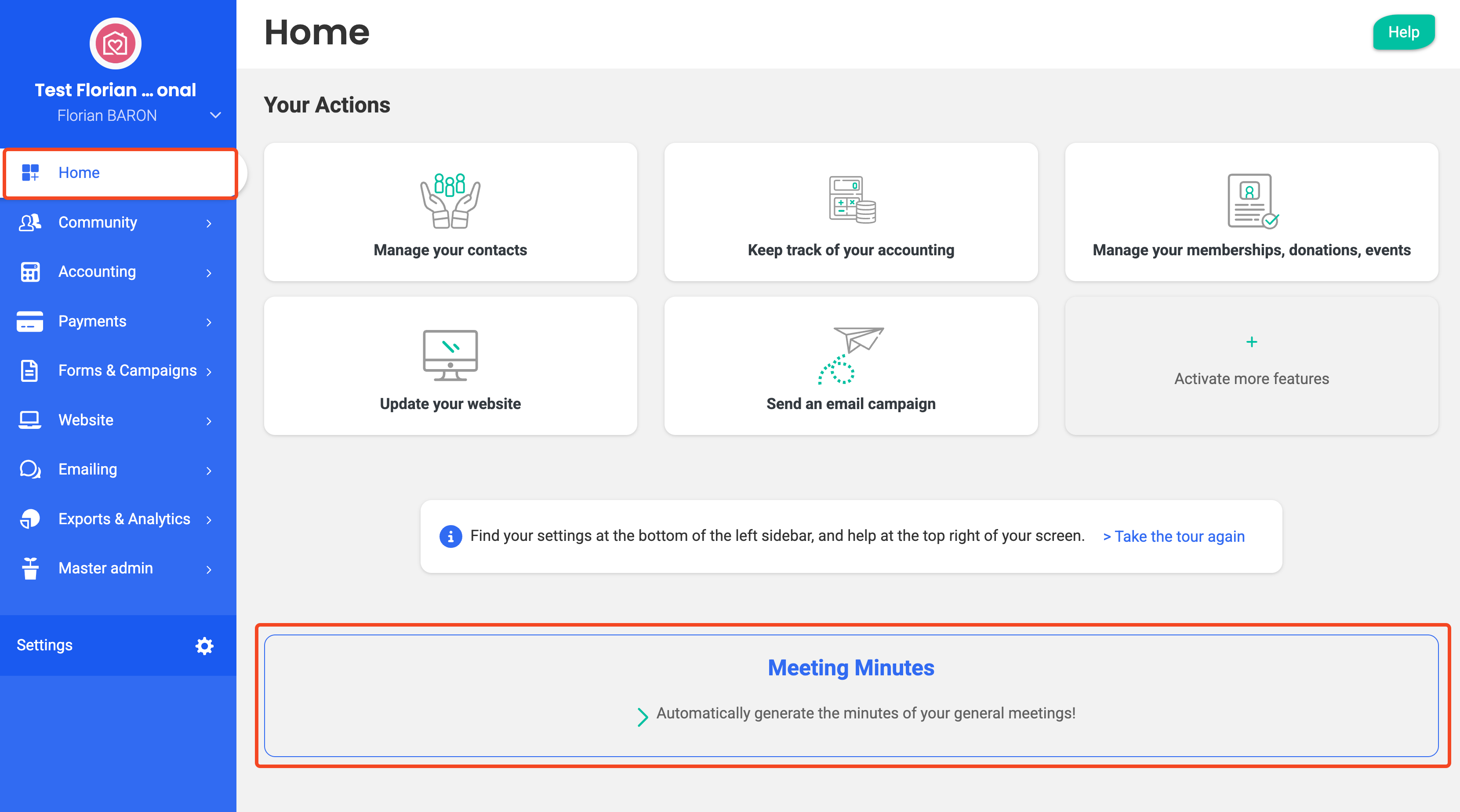This screenshot has width=1460, height=812.
Task: Open the Florian BARON account dropdown
Action: [x=215, y=116]
